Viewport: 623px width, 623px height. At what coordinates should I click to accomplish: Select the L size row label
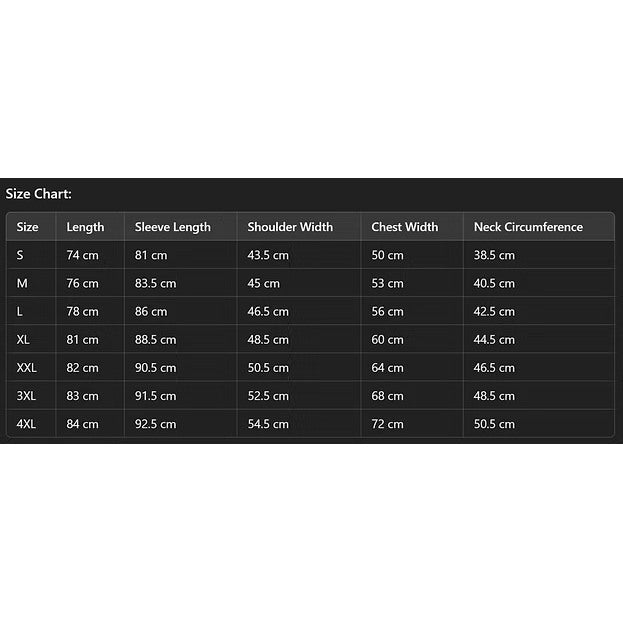[19, 312]
